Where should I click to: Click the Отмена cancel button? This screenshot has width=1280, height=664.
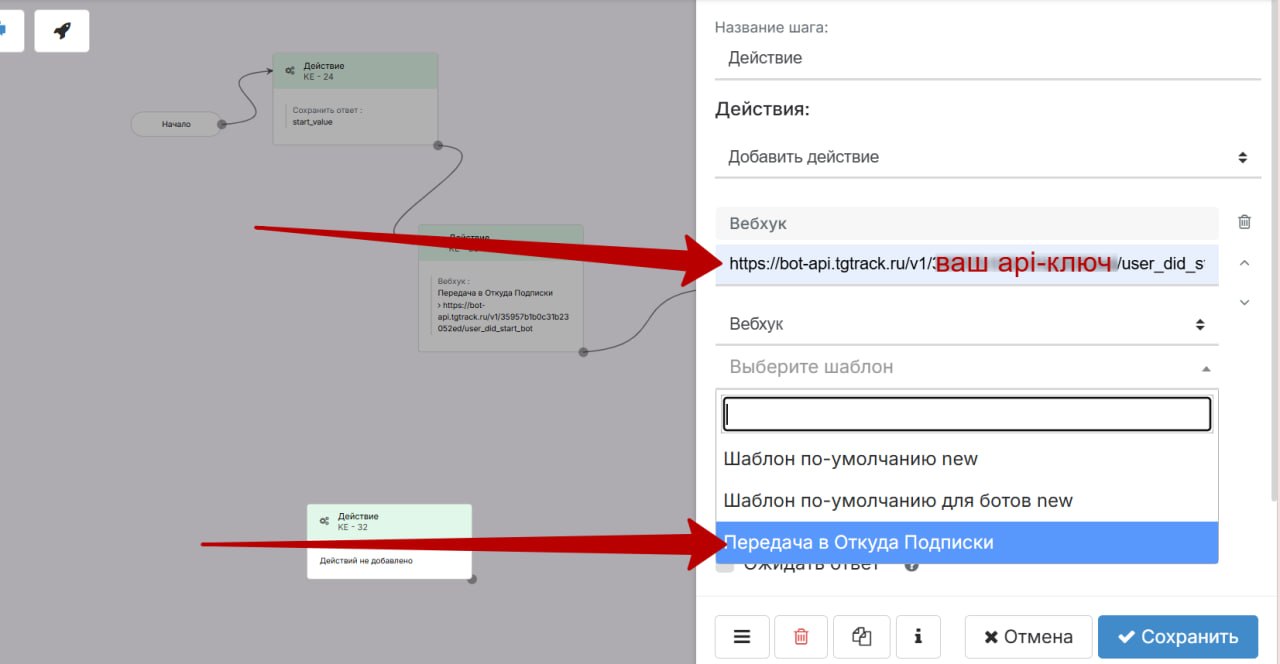pos(1028,636)
